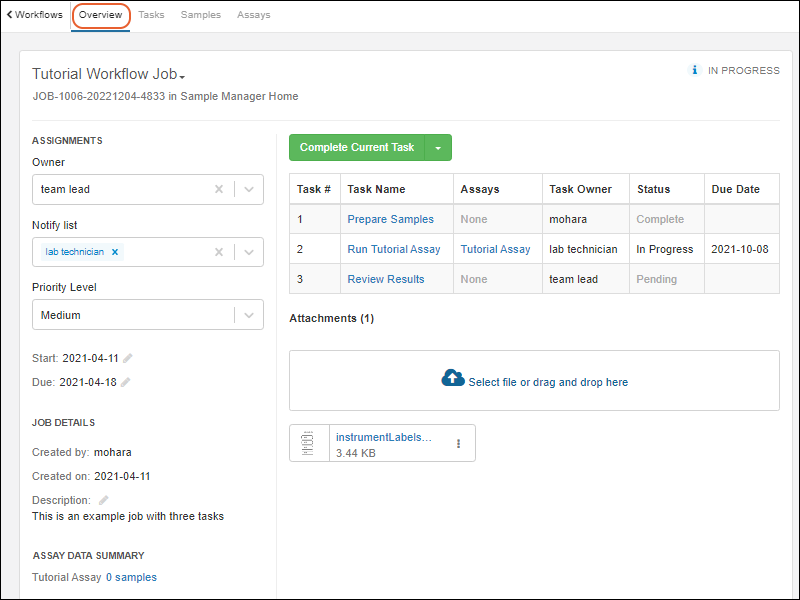800x600 pixels.
Task: Open the Samples tab
Action: 201,15
